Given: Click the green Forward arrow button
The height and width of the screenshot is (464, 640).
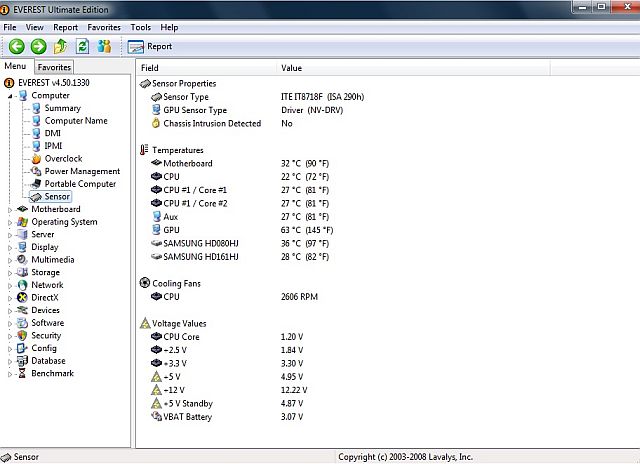Looking at the screenshot, I should pos(38,46).
